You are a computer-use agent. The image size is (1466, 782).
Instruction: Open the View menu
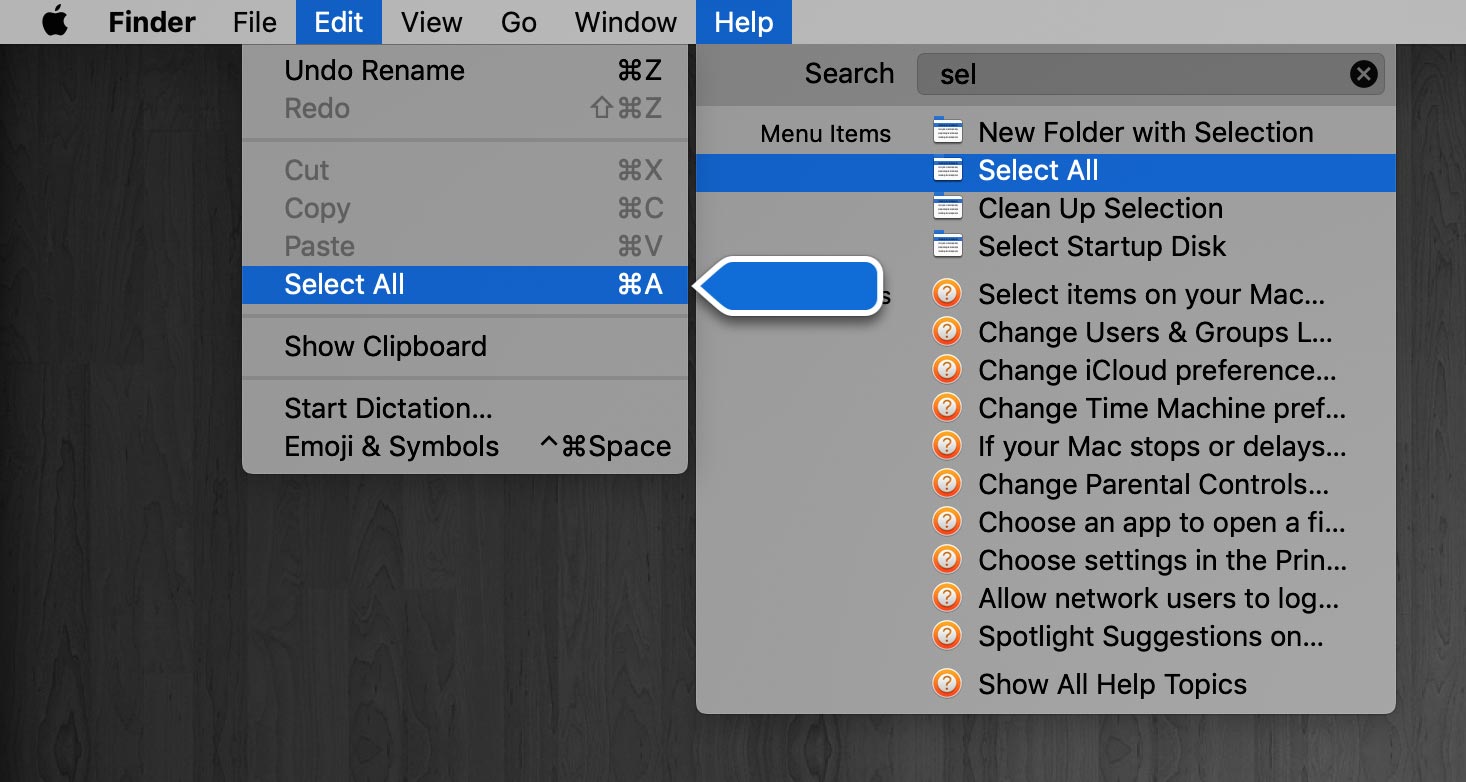[431, 22]
